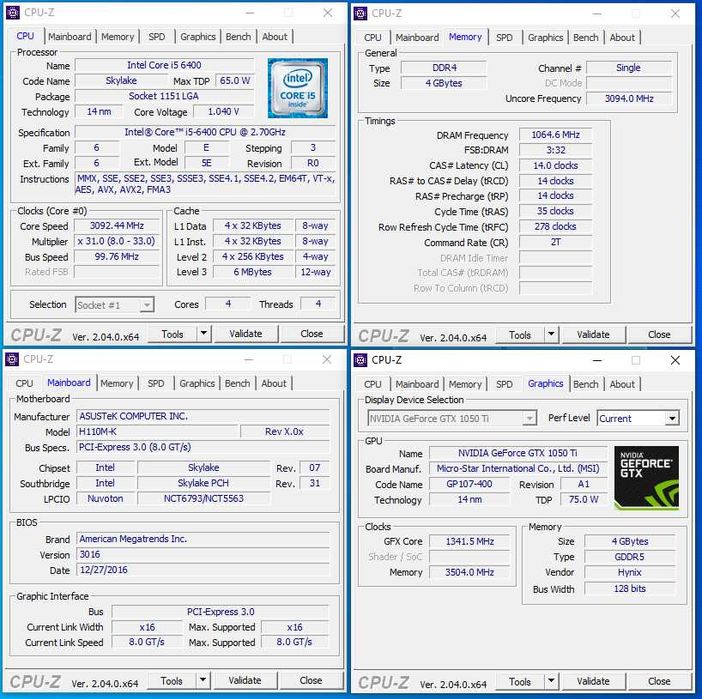The width and height of the screenshot is (702, 699).
Task: Click CPU-Z app icon in Memory window title
Action: (x=360, y=13)
